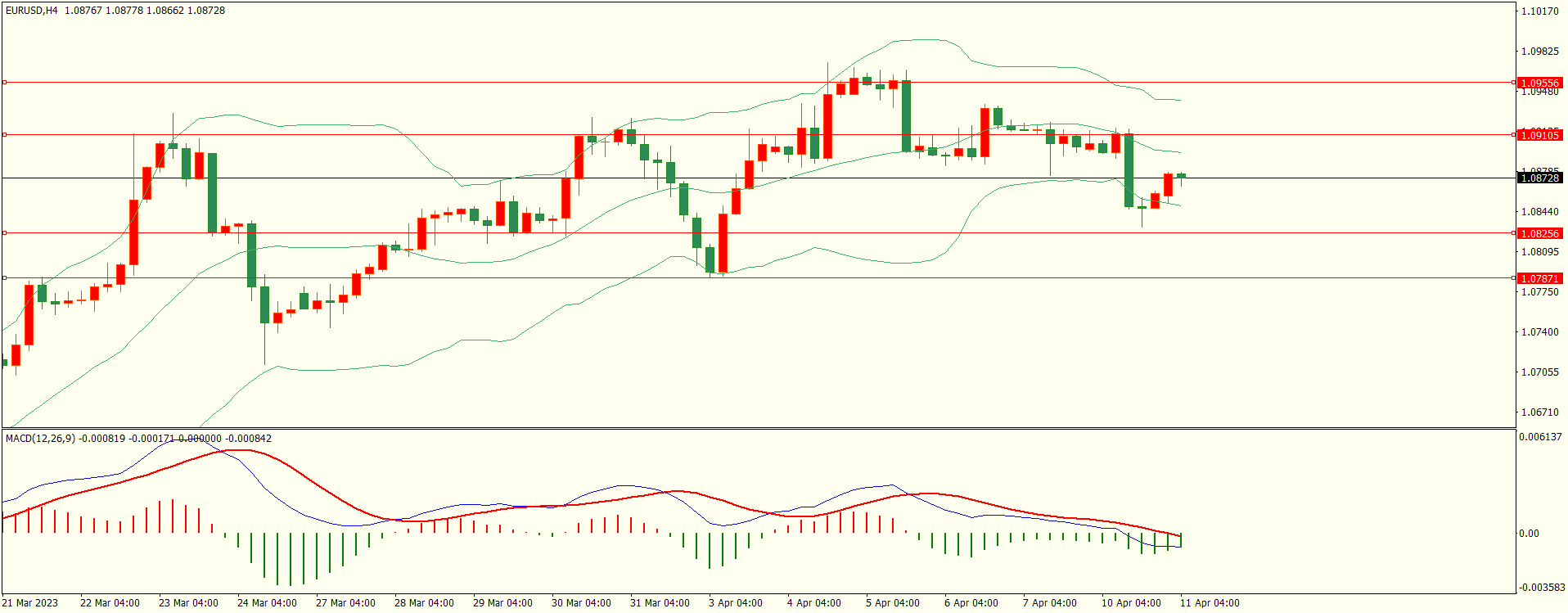Click the 23 Mar 04:00 time label
Screen dimensions: 1568x613
click(x=188, y=603)
